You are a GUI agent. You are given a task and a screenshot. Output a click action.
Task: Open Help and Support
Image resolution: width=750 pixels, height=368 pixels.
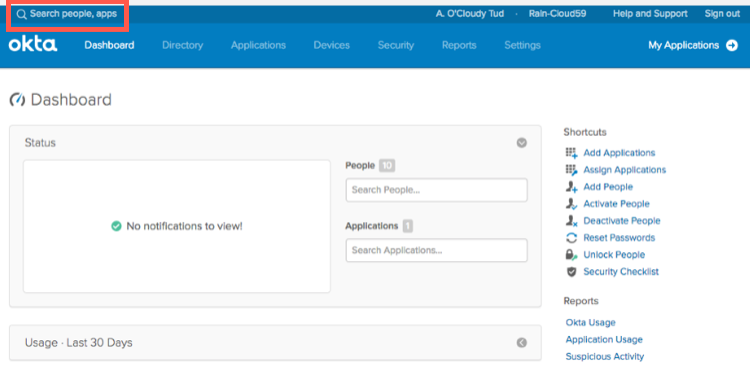(650, 14)
